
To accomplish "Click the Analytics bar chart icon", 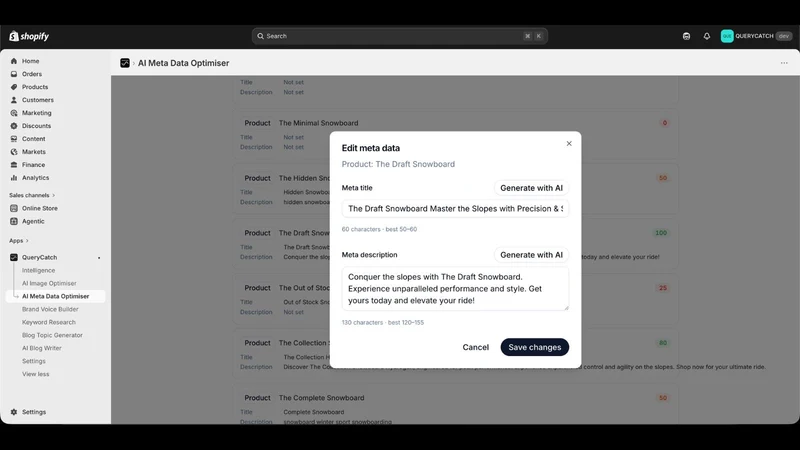I will click(x=14, y=178).
